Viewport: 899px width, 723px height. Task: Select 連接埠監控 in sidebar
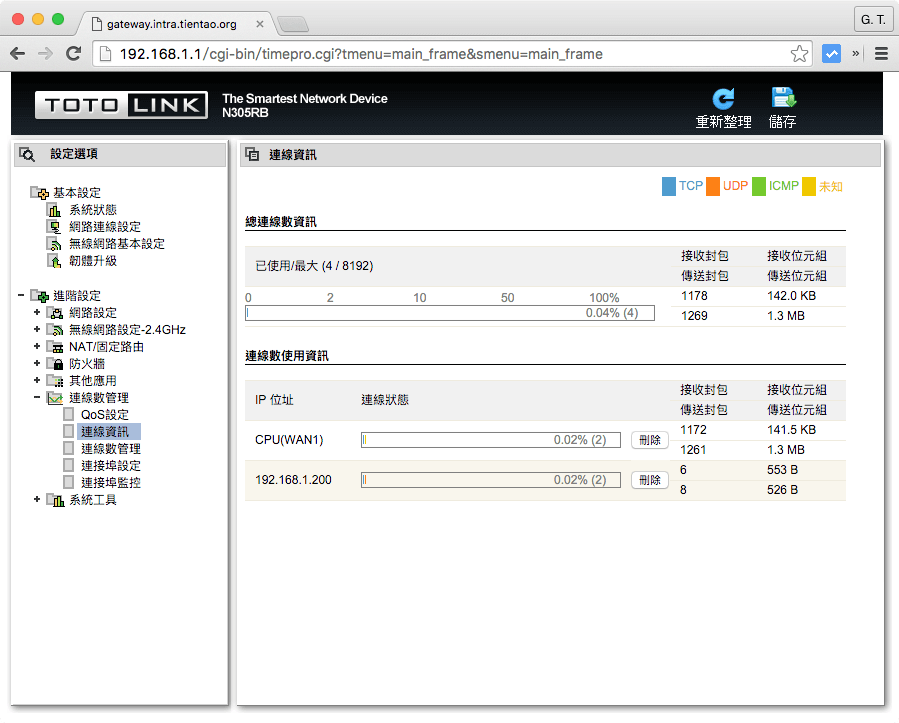pos(110,483)
